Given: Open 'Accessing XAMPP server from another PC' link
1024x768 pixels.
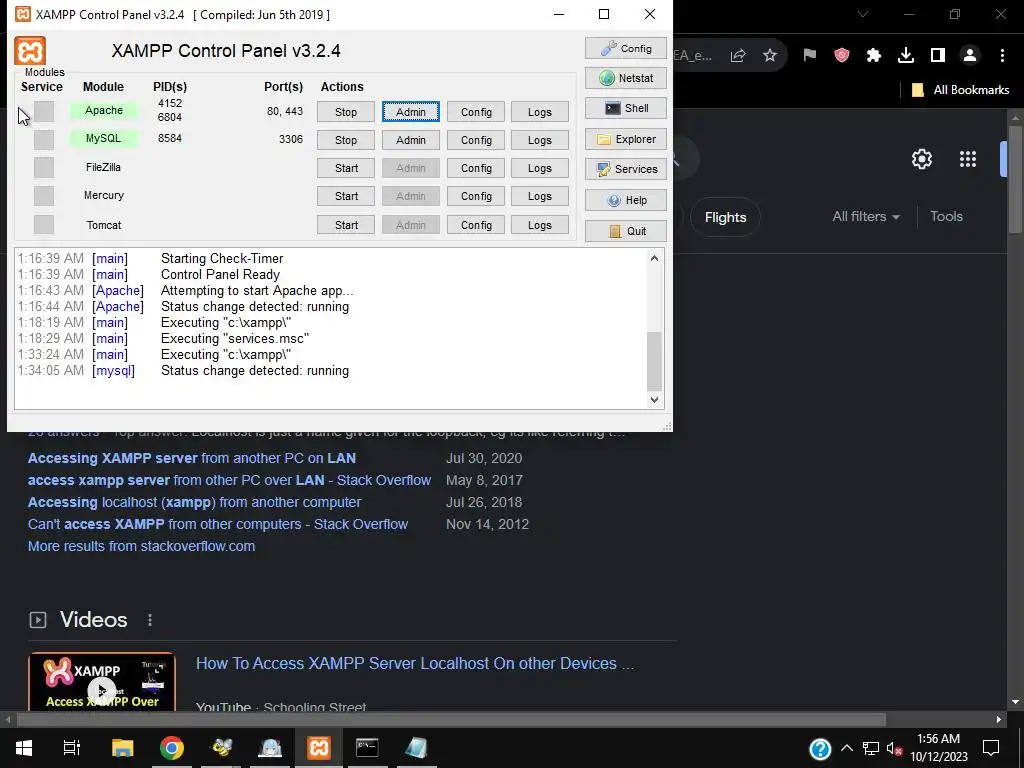Looking at the screenshot, I should point(192,458).
